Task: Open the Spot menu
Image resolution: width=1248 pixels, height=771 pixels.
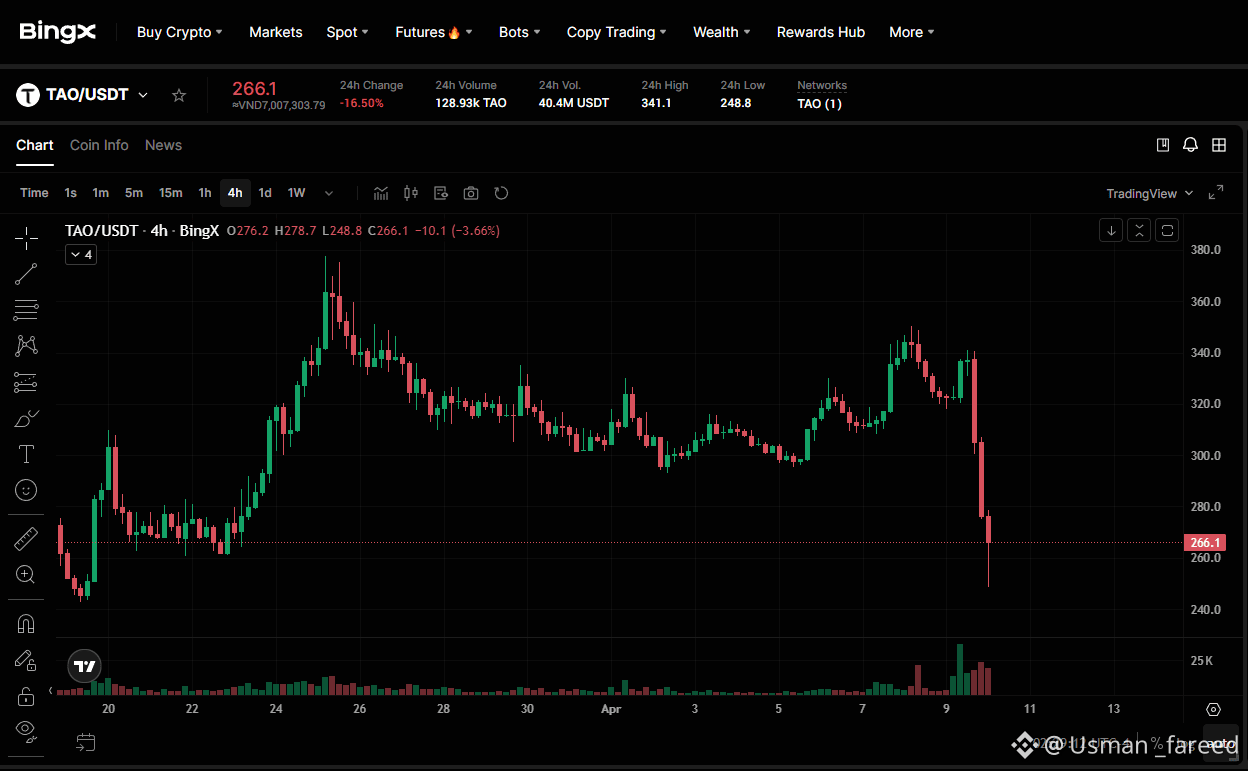Action: click(x=347, y=32)
